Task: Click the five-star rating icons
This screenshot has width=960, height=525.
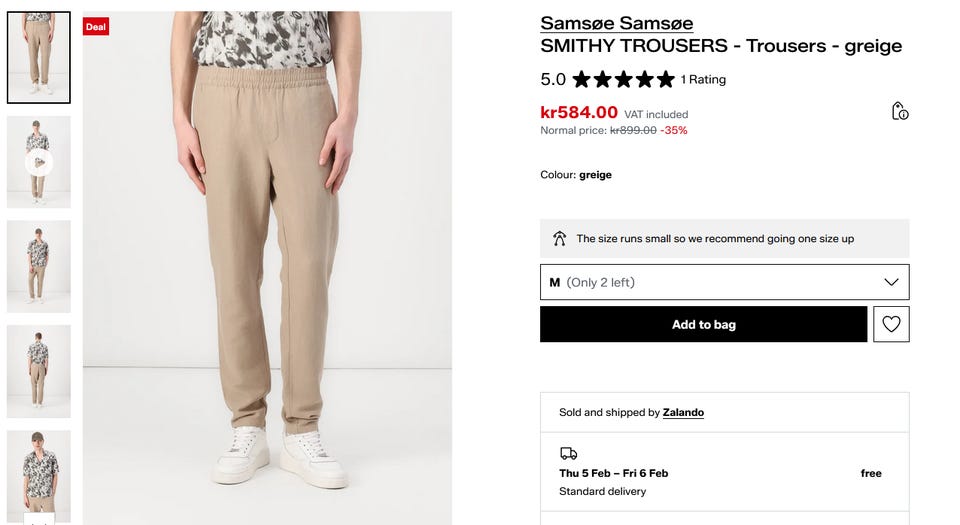Action: pos(623,79)
